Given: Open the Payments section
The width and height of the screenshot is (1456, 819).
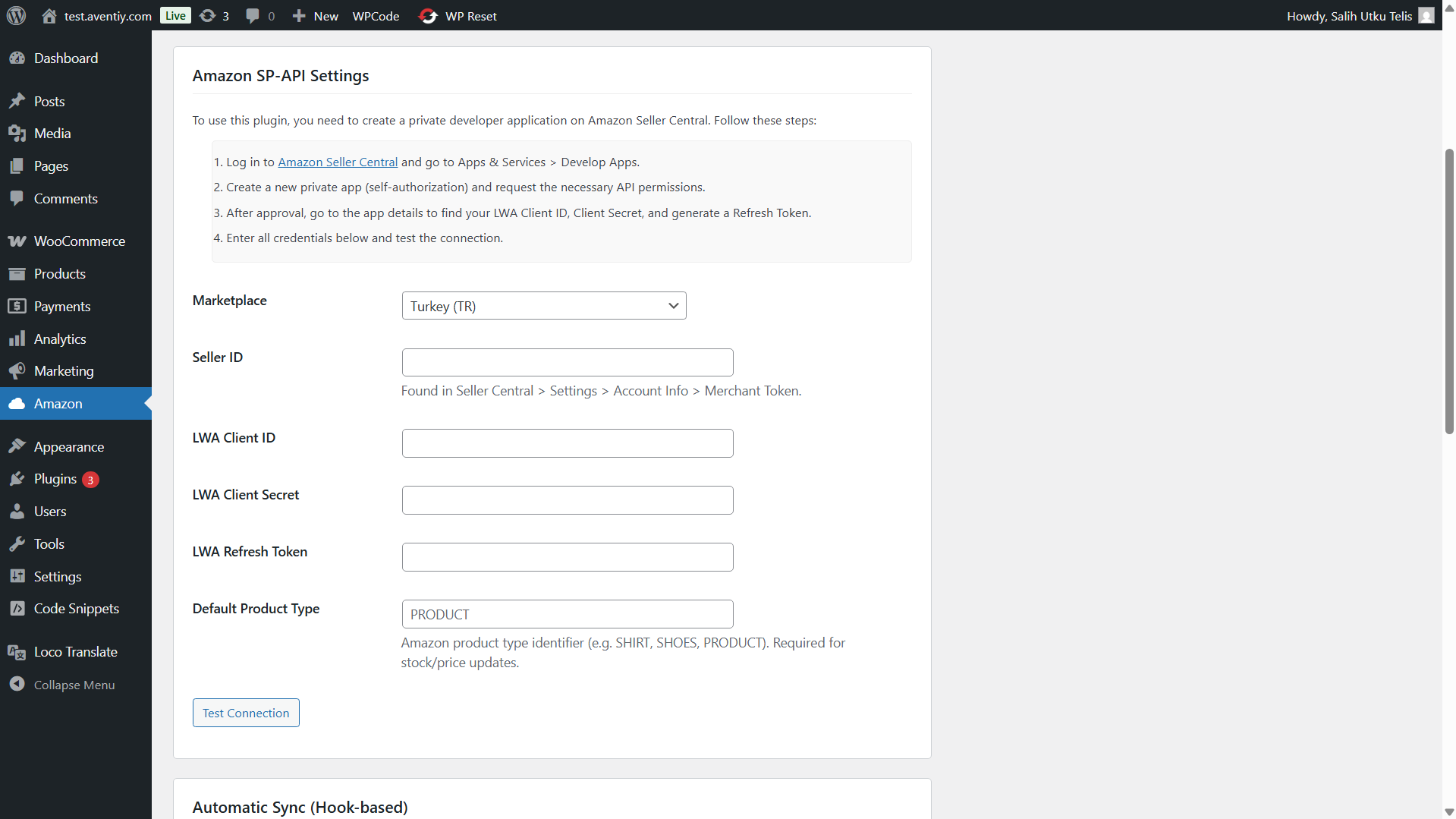Looking at the screenshot, I should click(61, 306).
